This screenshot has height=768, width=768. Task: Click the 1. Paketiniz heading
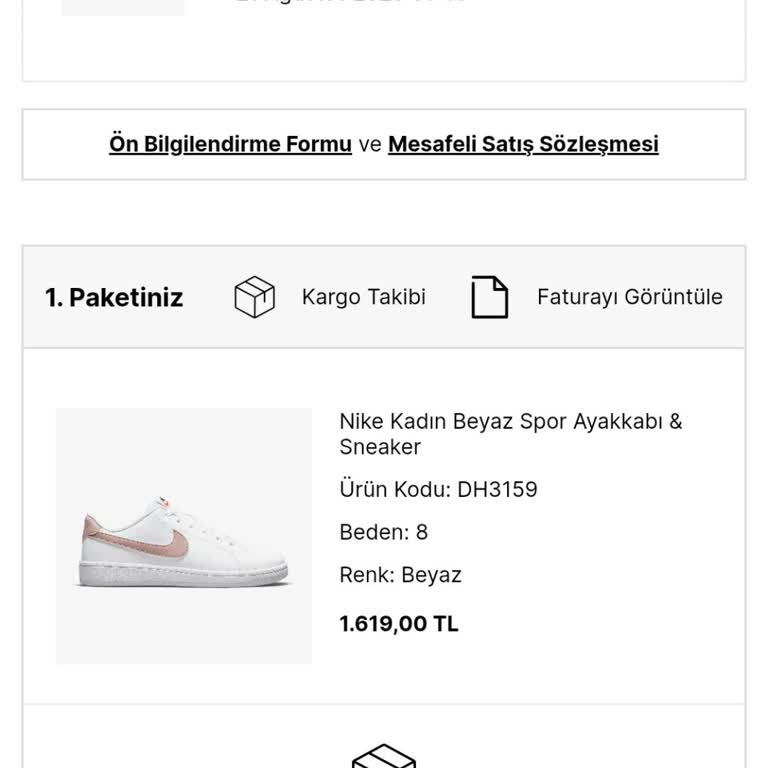pos(114,297)
